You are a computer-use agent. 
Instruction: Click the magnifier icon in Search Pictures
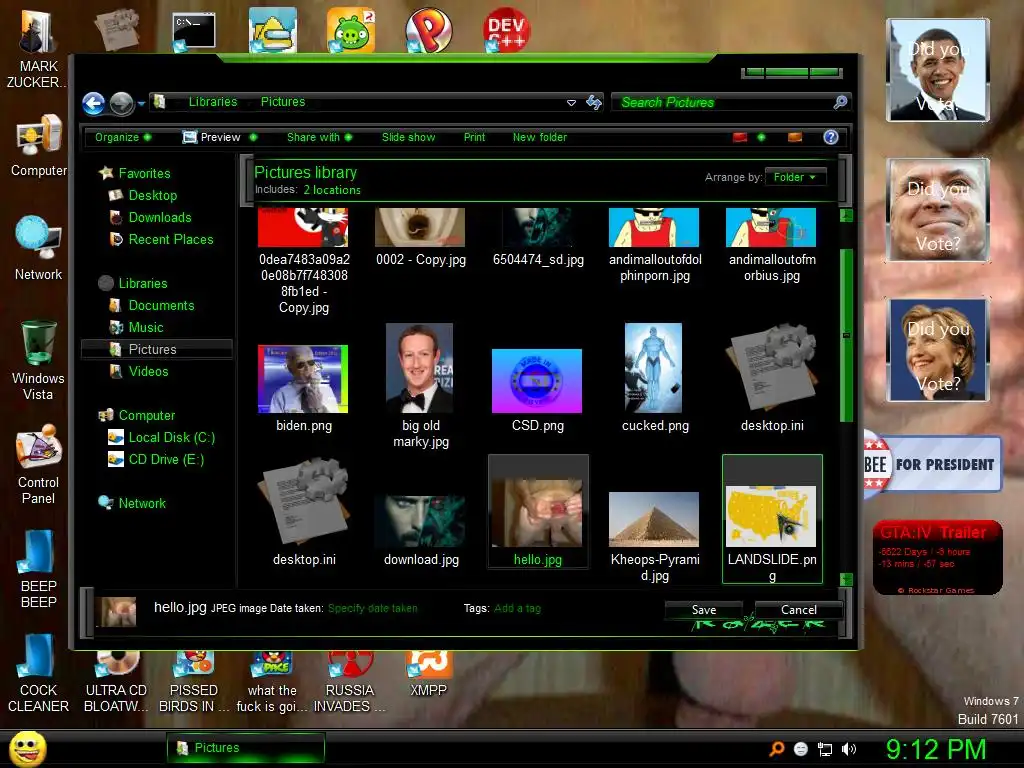pyautogui.click(x=840, y=102)
